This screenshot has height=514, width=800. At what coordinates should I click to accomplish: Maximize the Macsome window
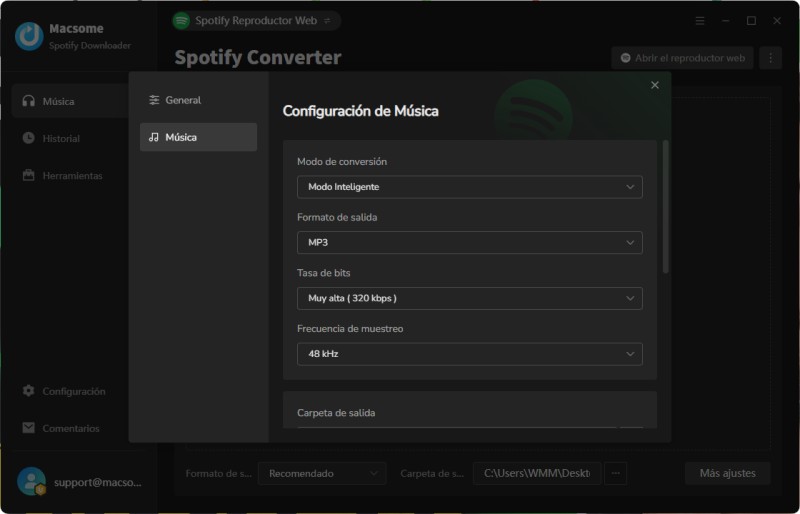(751, 21)
